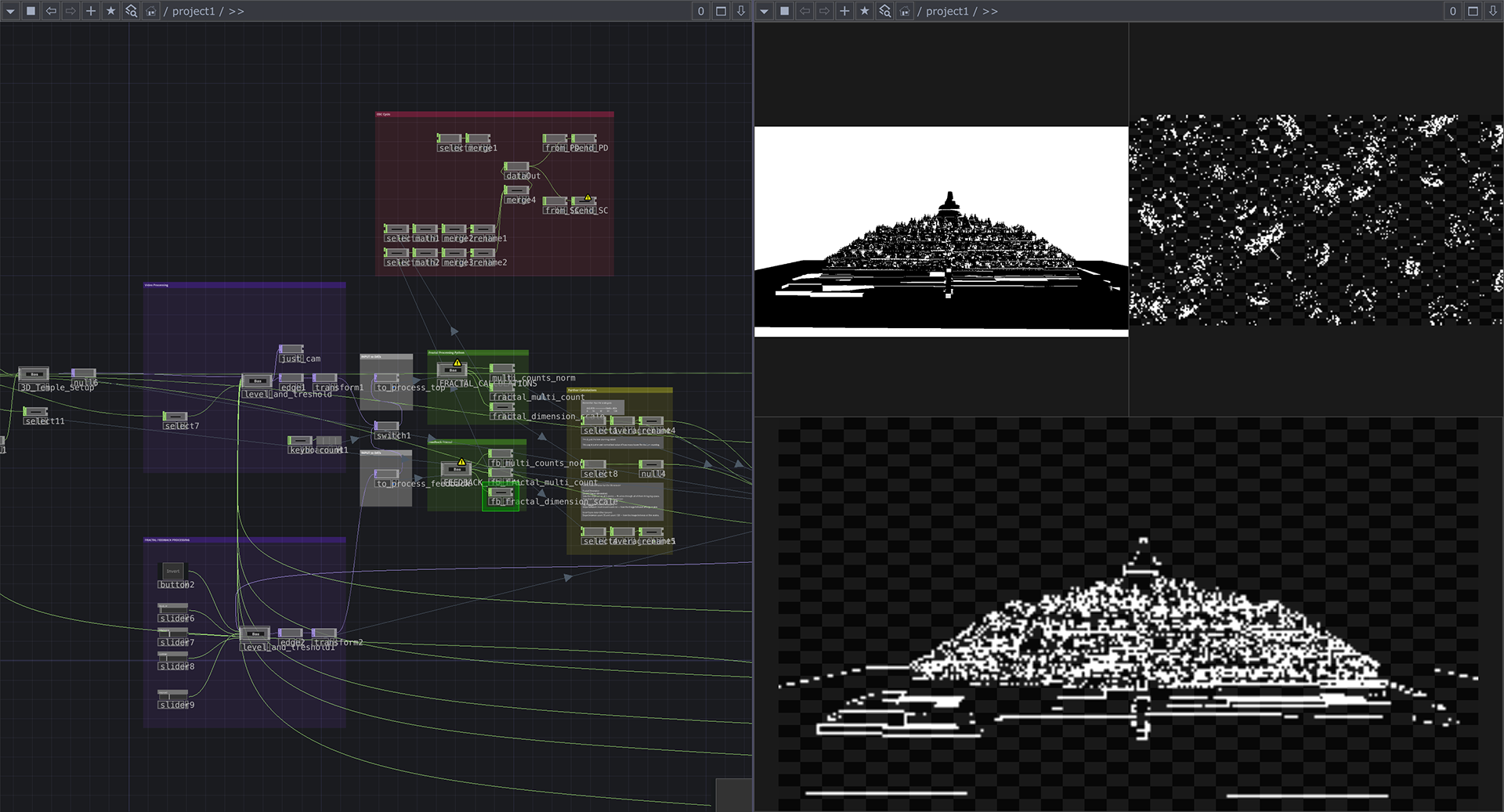Click project1 in the left pane path

(193, 11)
